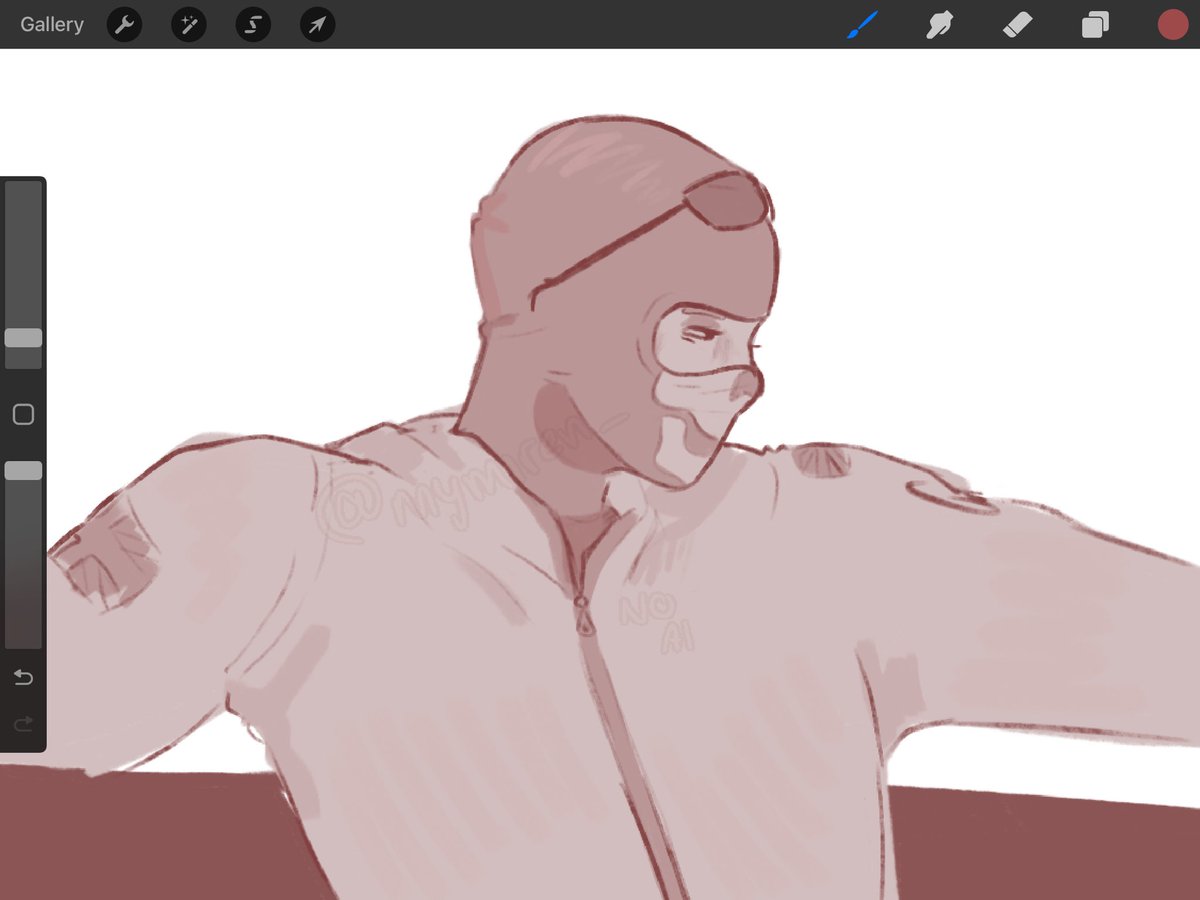Tap the square modify button in sidebar
The width and height of the screenshot is (1200, 900).
click(23, 414)
